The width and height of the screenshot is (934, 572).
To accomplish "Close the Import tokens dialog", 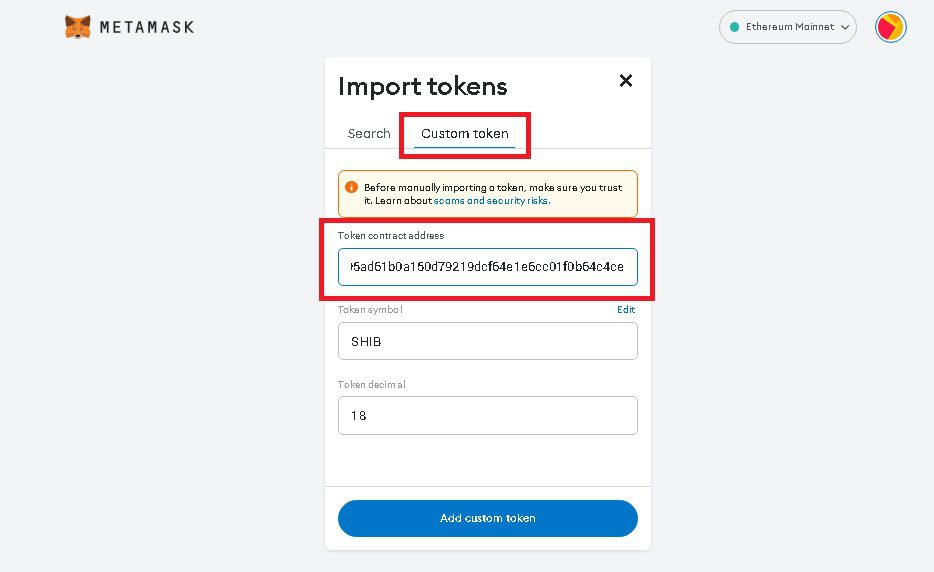I will [626, 81].
